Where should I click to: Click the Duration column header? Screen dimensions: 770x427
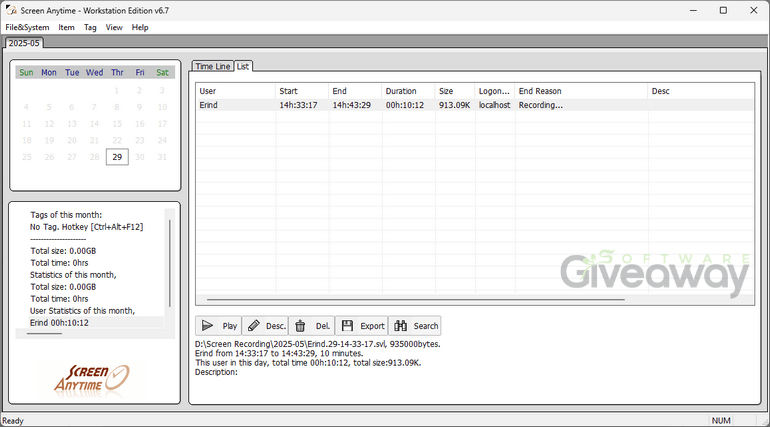point(408,91)
